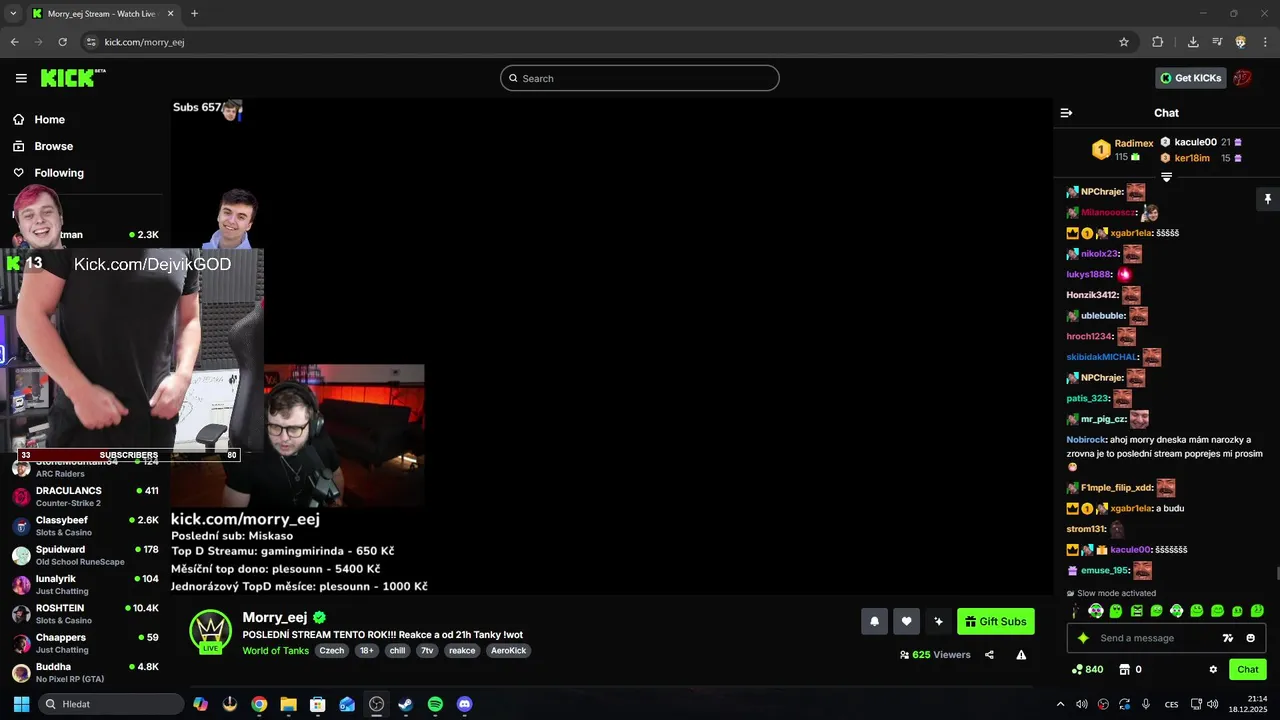Click the 840 channel points balance
1280x720 pixels.
click(1087, 669)
